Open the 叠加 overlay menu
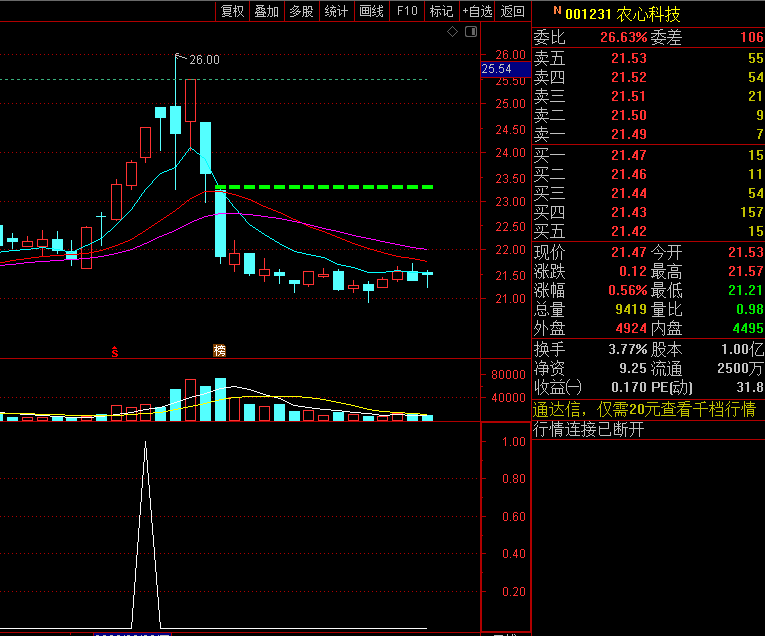This screenshot has width=765, height=636. pos(267,11)
